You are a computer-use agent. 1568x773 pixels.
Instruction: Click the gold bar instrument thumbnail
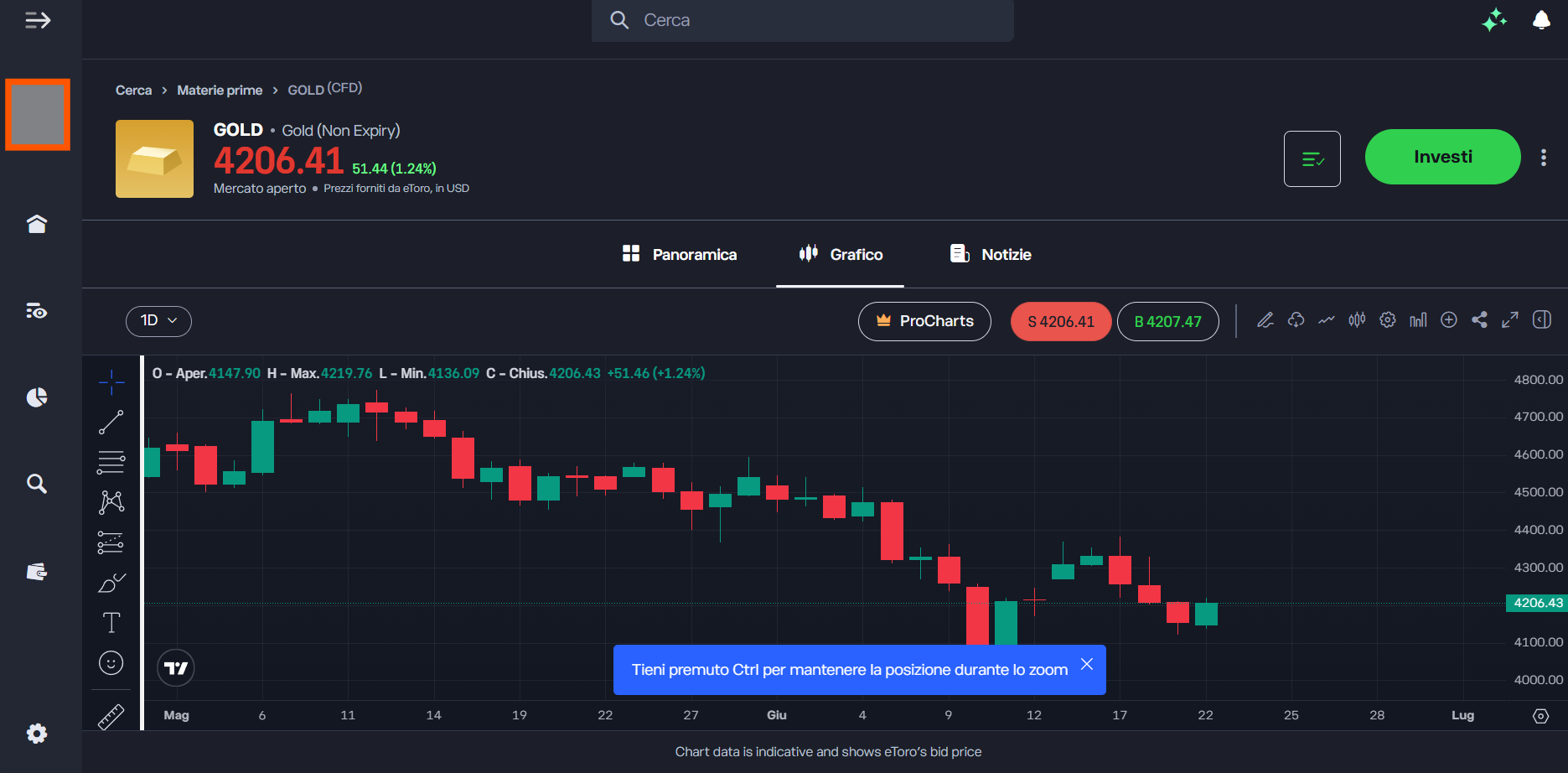154,158
